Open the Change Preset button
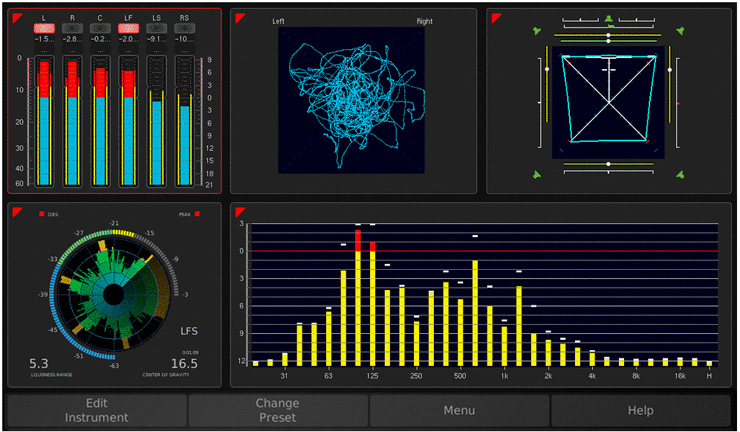740x432 pixels. click(x=278, y=410)
